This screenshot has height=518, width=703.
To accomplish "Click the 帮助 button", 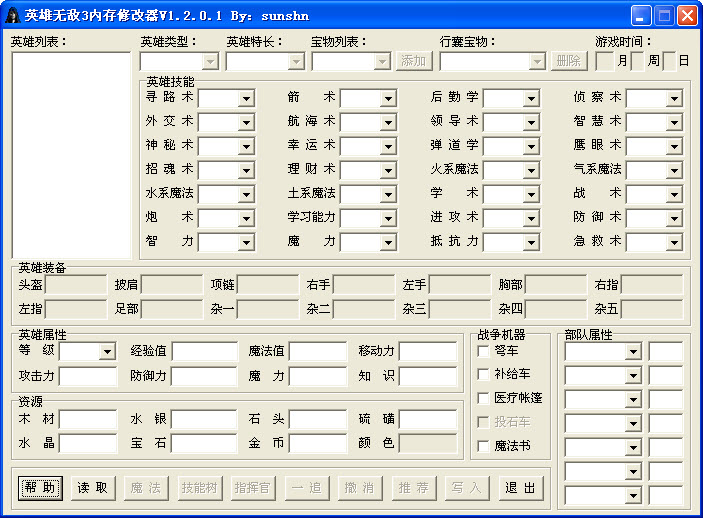I will pos(40,488).
